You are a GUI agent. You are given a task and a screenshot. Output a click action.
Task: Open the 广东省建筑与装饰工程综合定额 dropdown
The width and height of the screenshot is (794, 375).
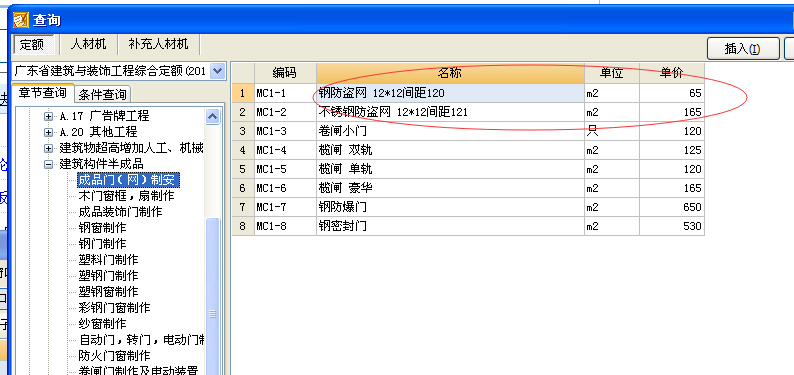[217, 71]
